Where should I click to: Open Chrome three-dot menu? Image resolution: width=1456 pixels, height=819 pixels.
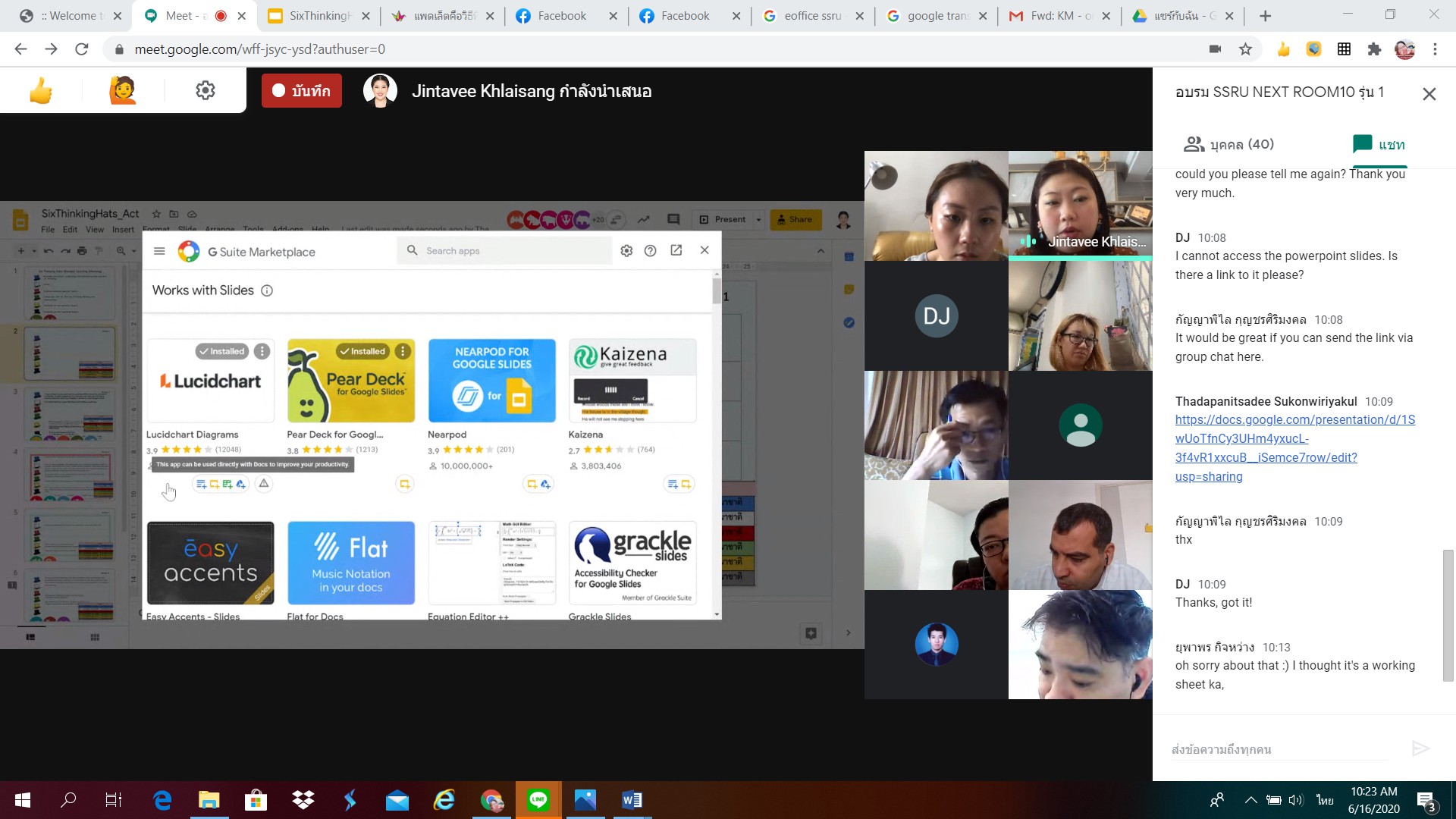point(1435,49)
